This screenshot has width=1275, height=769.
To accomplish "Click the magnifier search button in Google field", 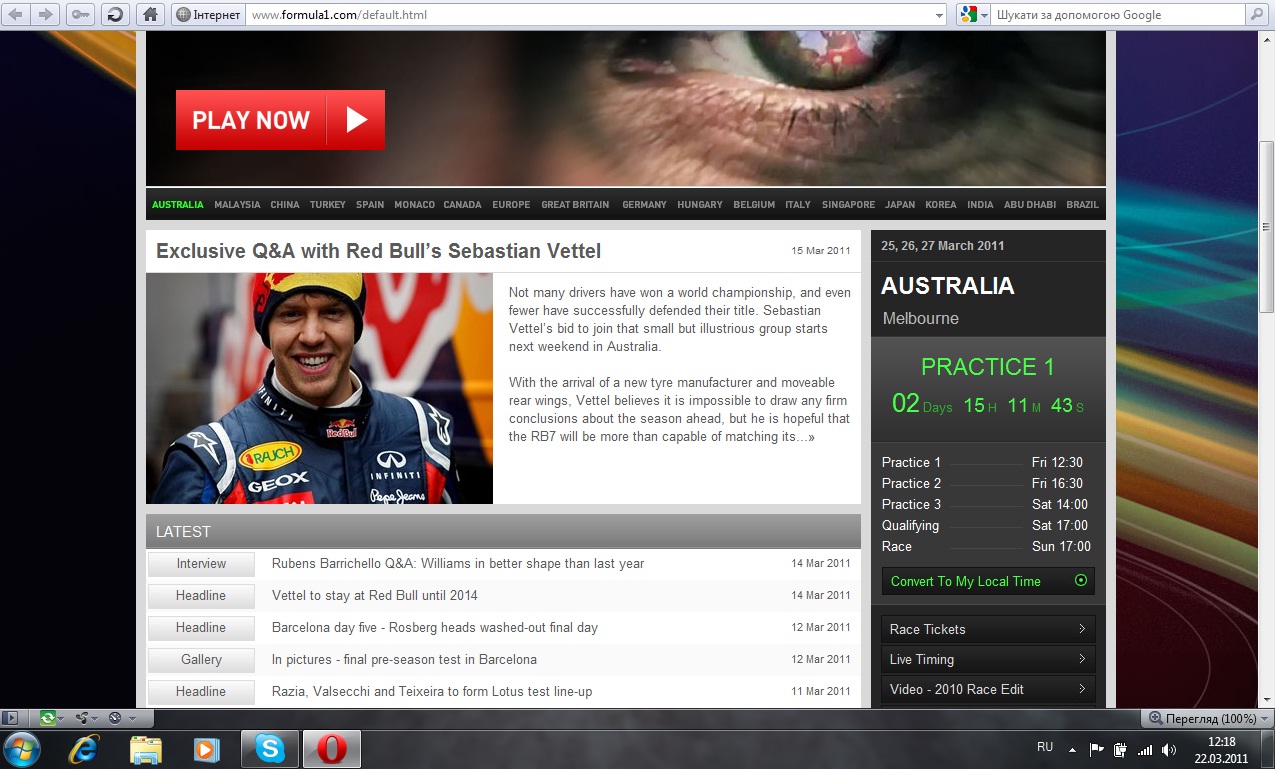I will (1257, 15).
